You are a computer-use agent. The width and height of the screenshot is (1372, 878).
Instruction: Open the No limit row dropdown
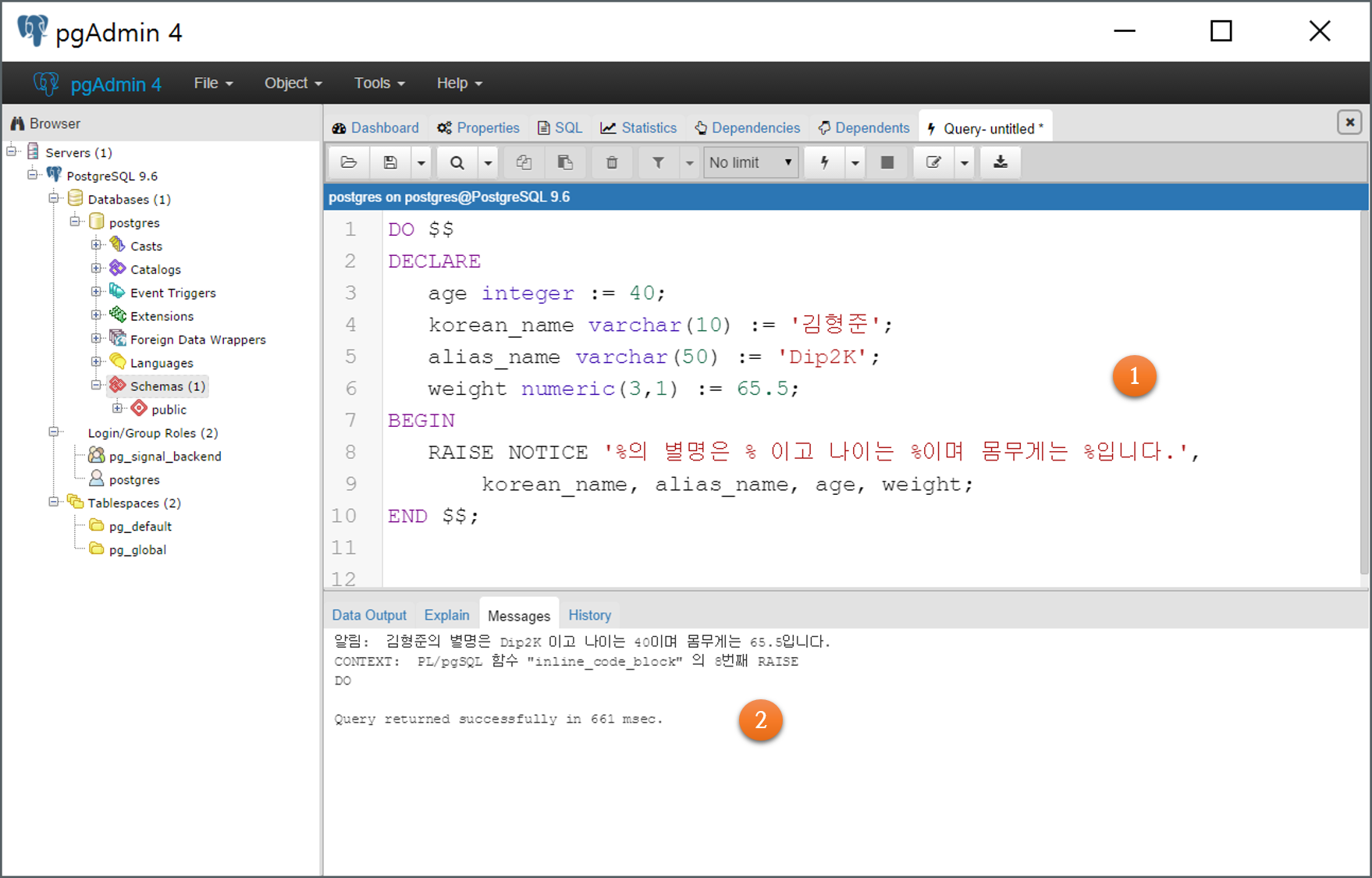[751, 162]
